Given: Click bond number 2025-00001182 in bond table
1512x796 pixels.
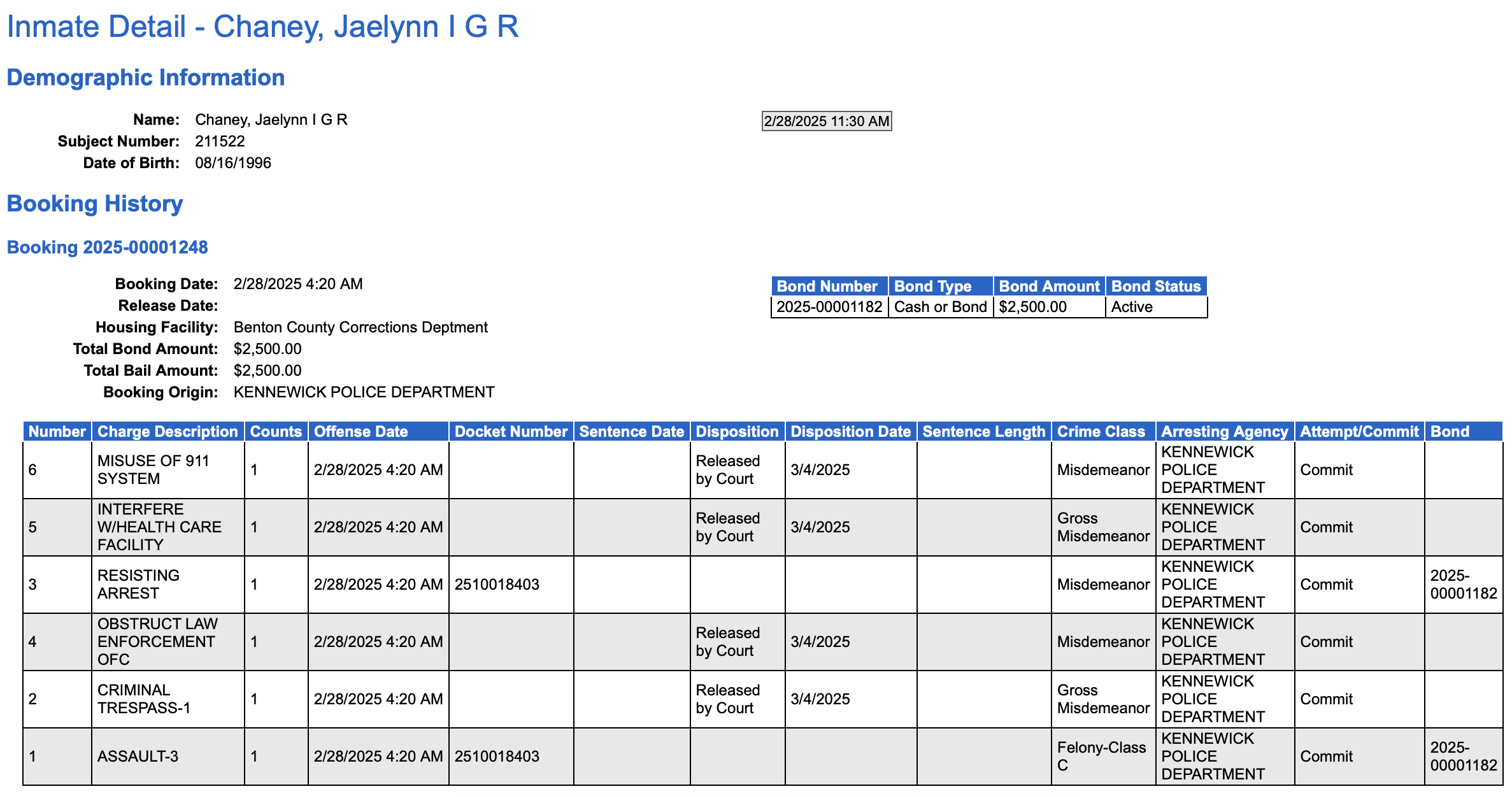Looking at the screenshot, I should (829, 307).
